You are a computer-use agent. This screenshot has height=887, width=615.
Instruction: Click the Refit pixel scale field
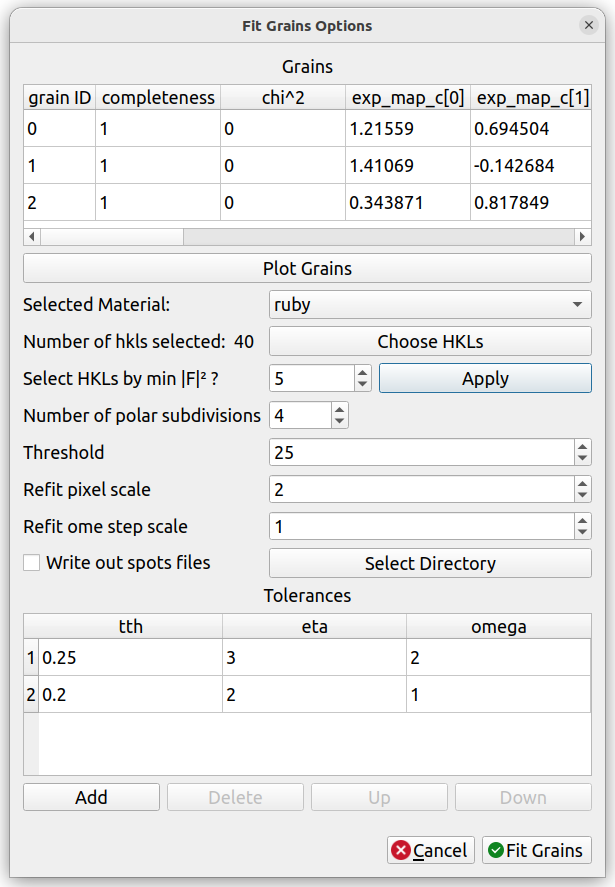(x=422, y=489)
